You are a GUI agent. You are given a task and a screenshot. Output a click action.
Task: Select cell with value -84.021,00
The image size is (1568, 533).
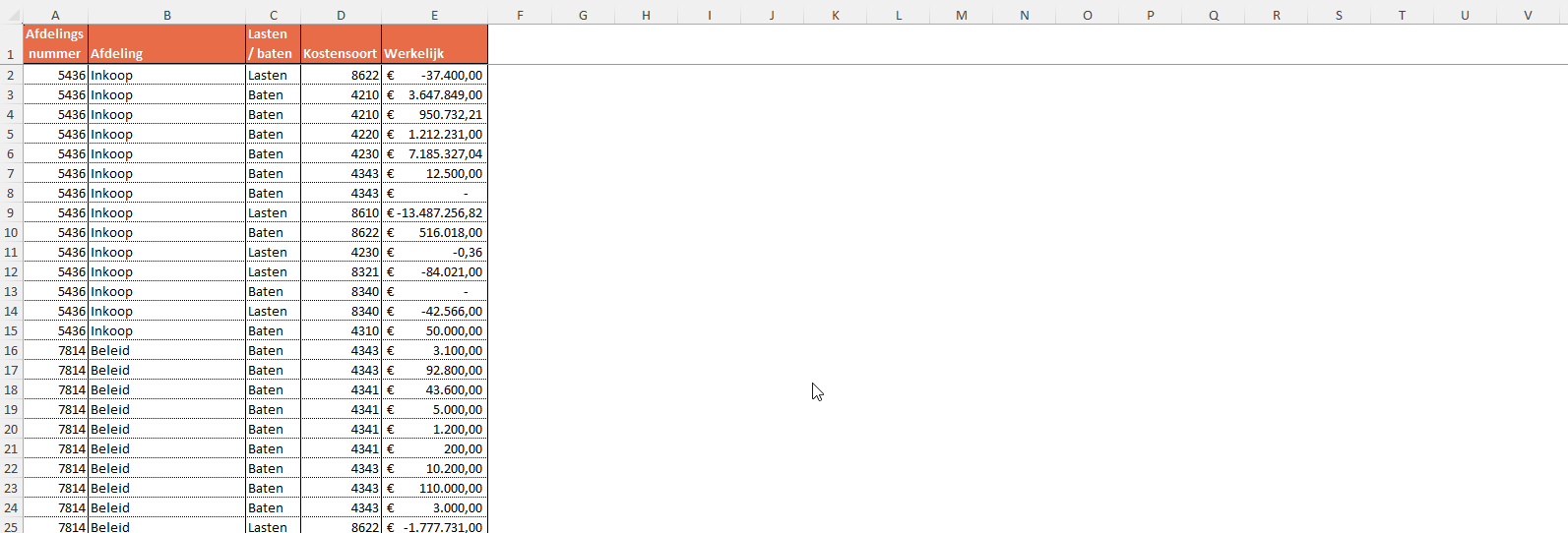point(434,271)
